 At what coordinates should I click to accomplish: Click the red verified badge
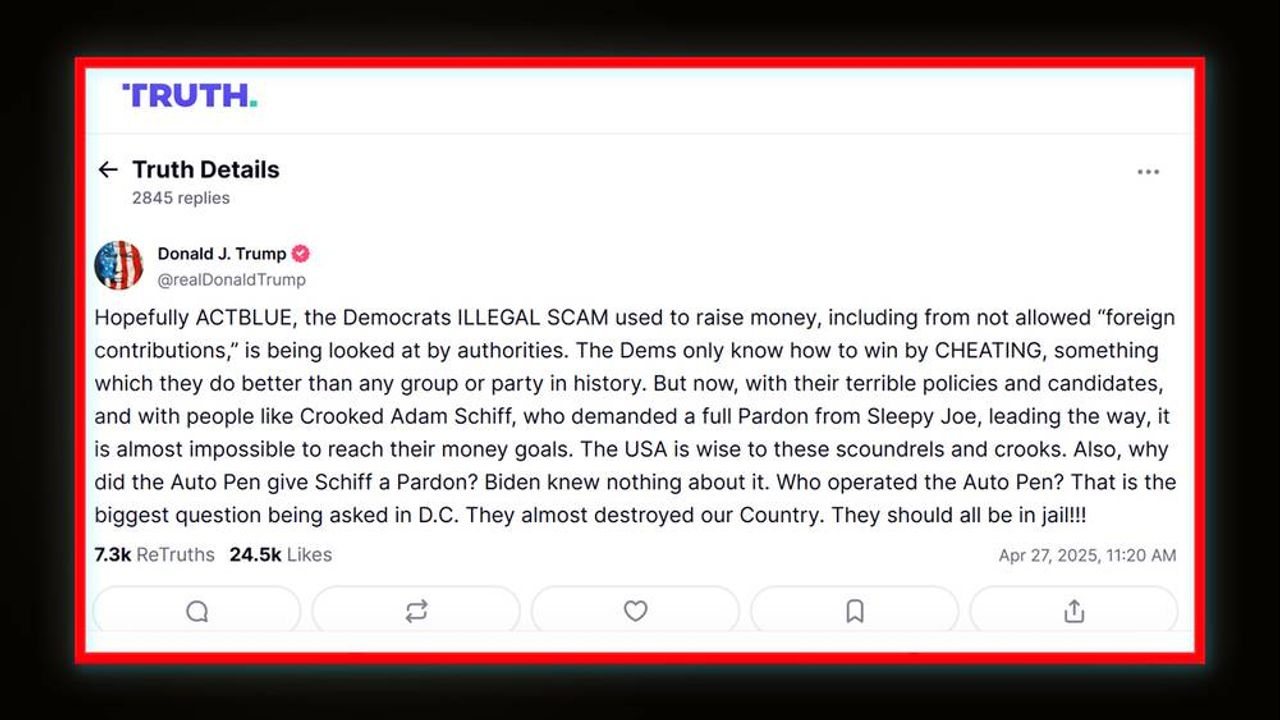[x=300, y=254]
